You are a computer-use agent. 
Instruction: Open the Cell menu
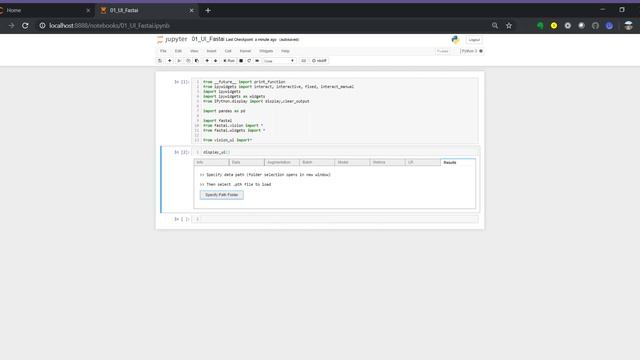coord(228,51)
